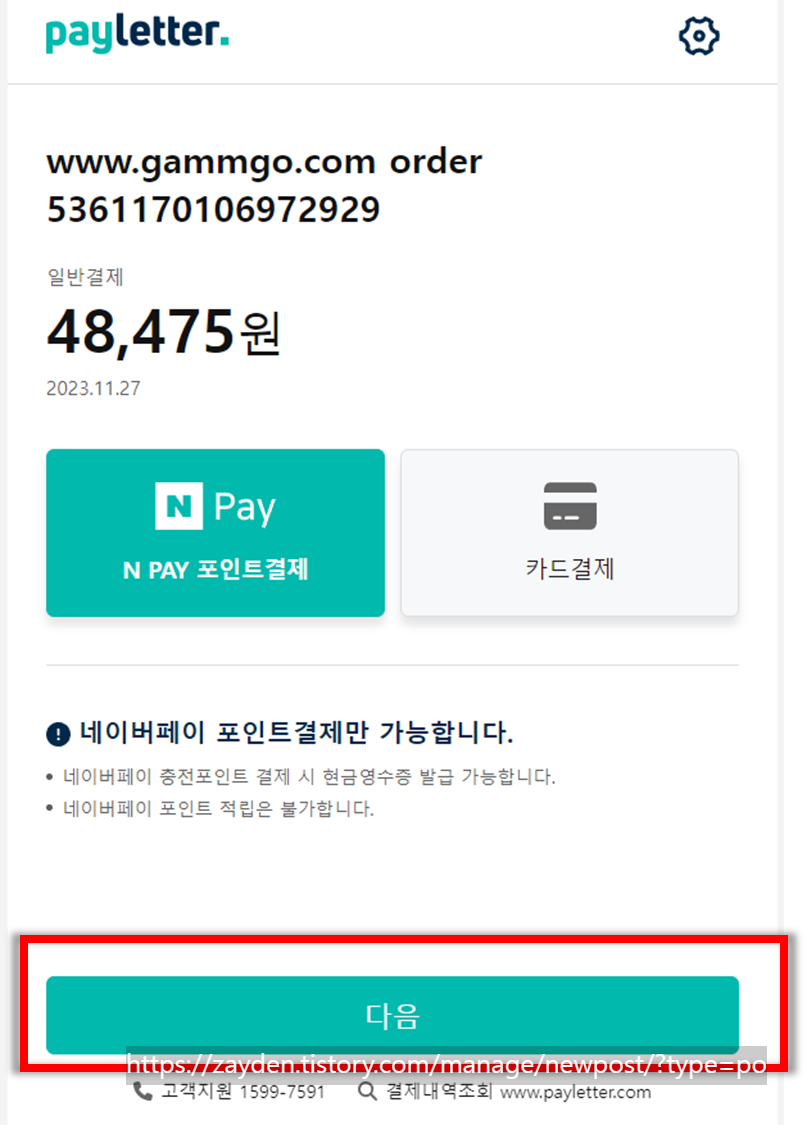
Task: Click the 2023.11.27 date text
Action: (93, 388)
